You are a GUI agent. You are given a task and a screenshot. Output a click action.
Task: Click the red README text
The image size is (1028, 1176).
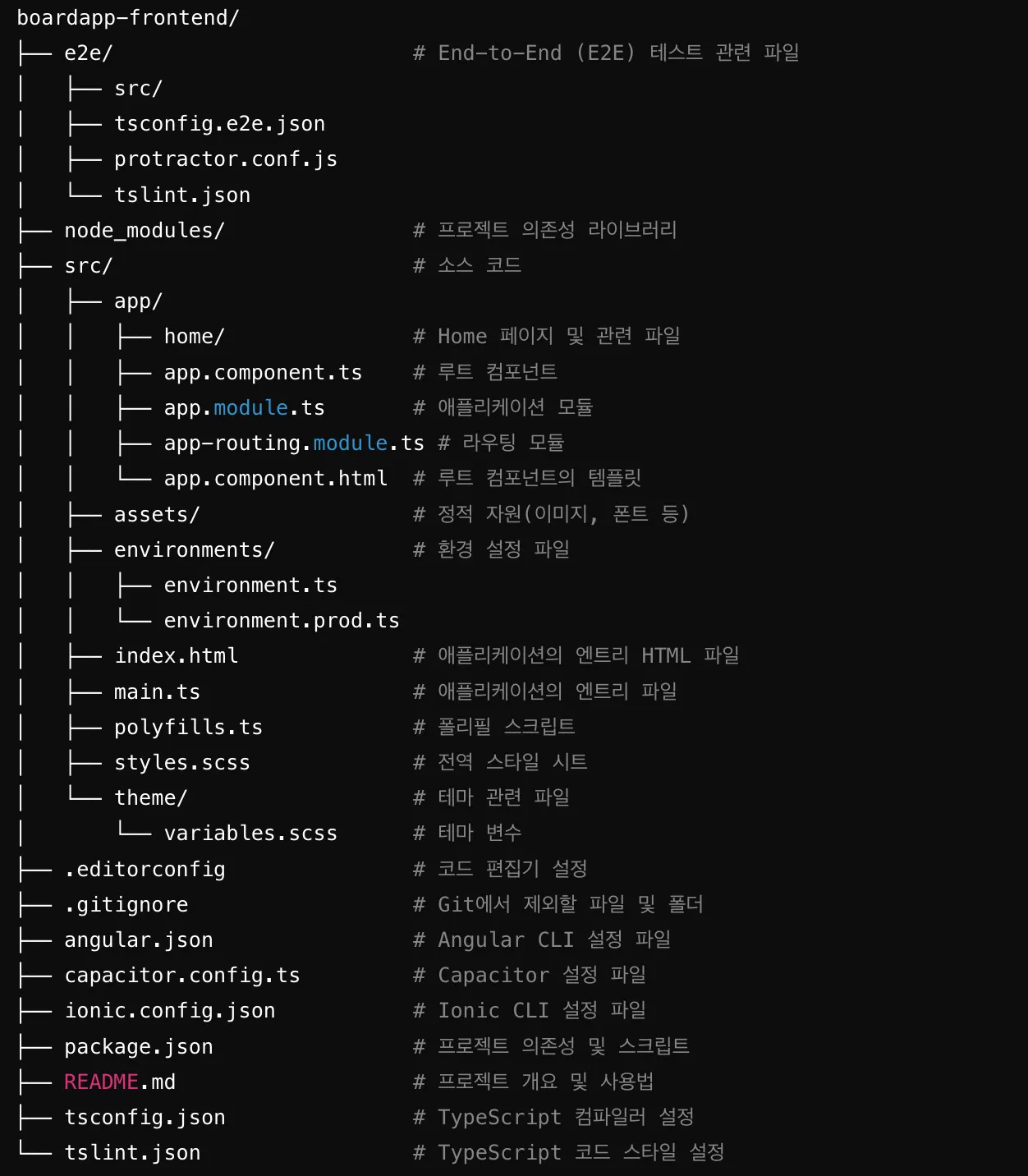tap(101, 1082)
